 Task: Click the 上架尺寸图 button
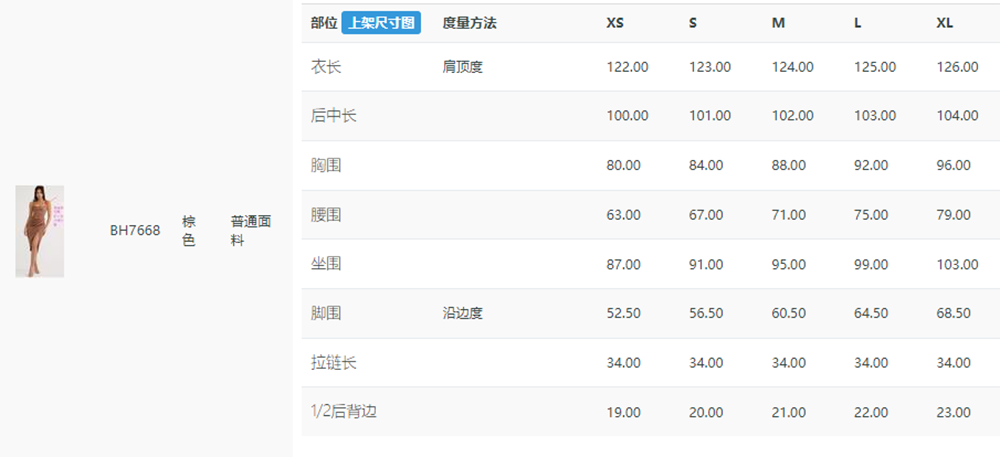click(381, 23)
